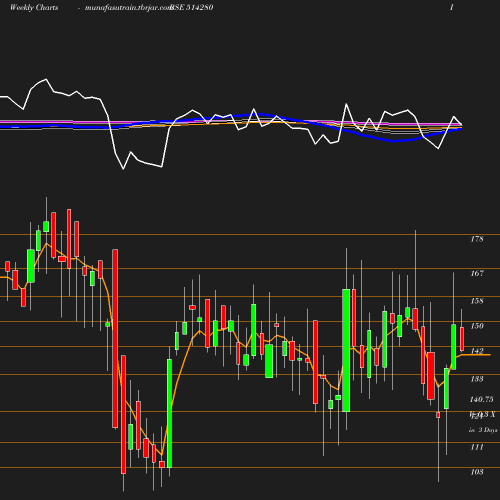Click the 167 price axis label
Screen dimensions: 500x500
pos(477,273)
